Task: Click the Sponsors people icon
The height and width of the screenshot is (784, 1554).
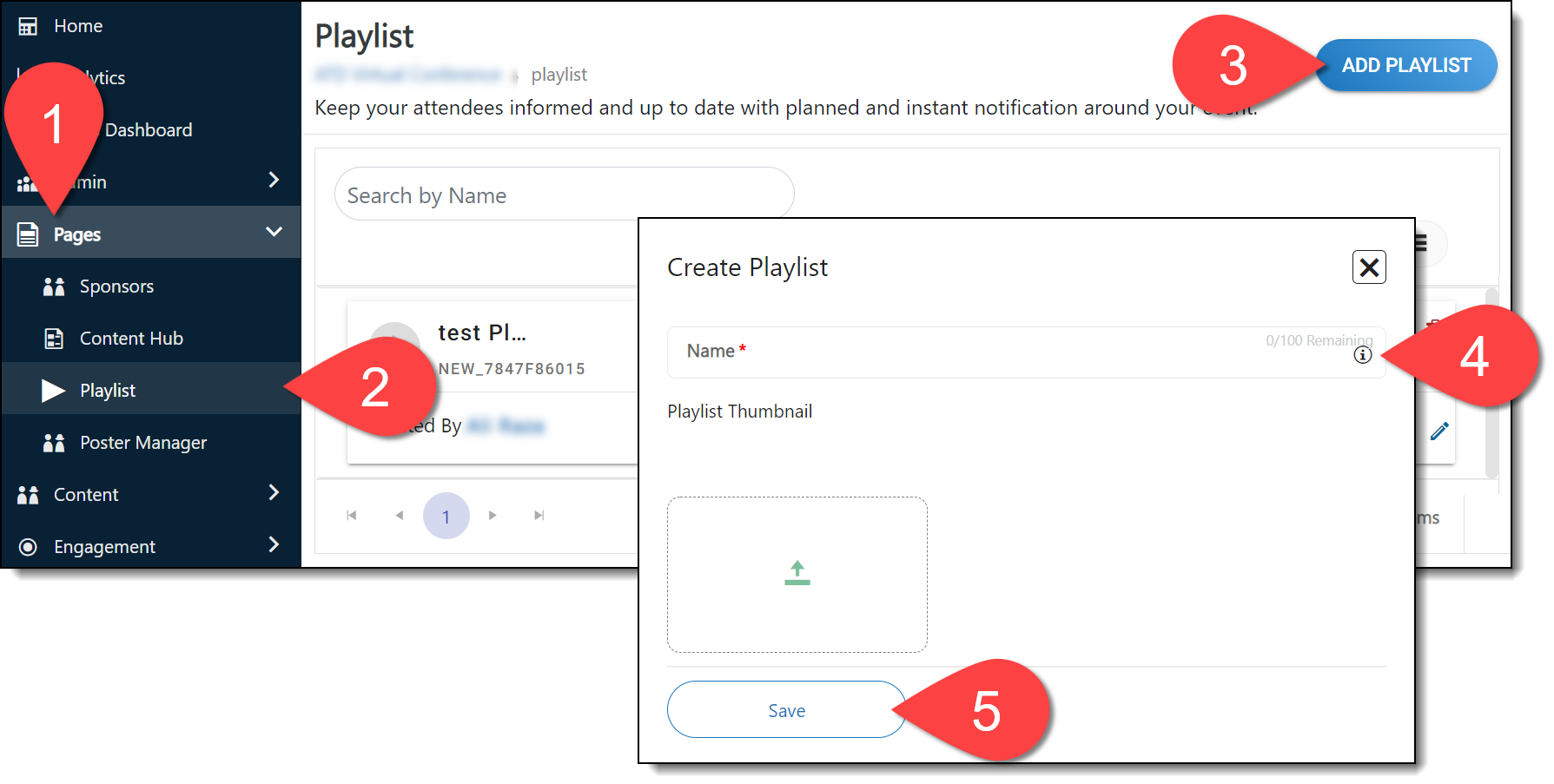Action: (x=54, y=287)
